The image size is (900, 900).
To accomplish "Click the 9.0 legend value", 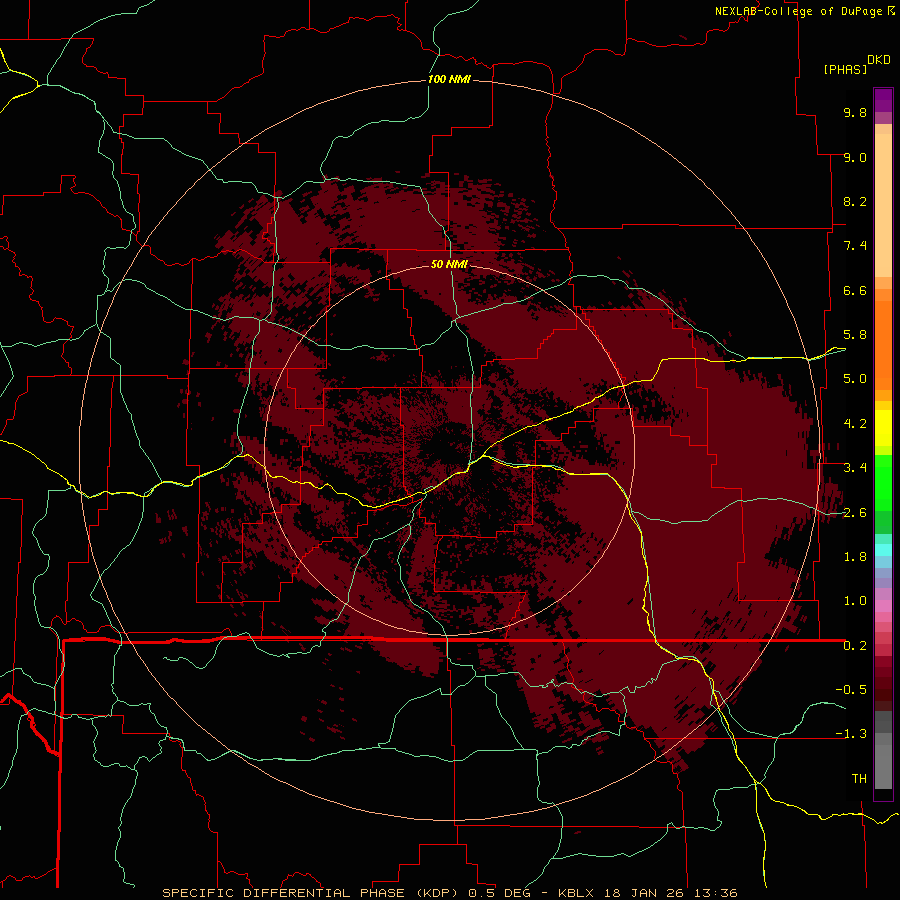I will point(855,157).
